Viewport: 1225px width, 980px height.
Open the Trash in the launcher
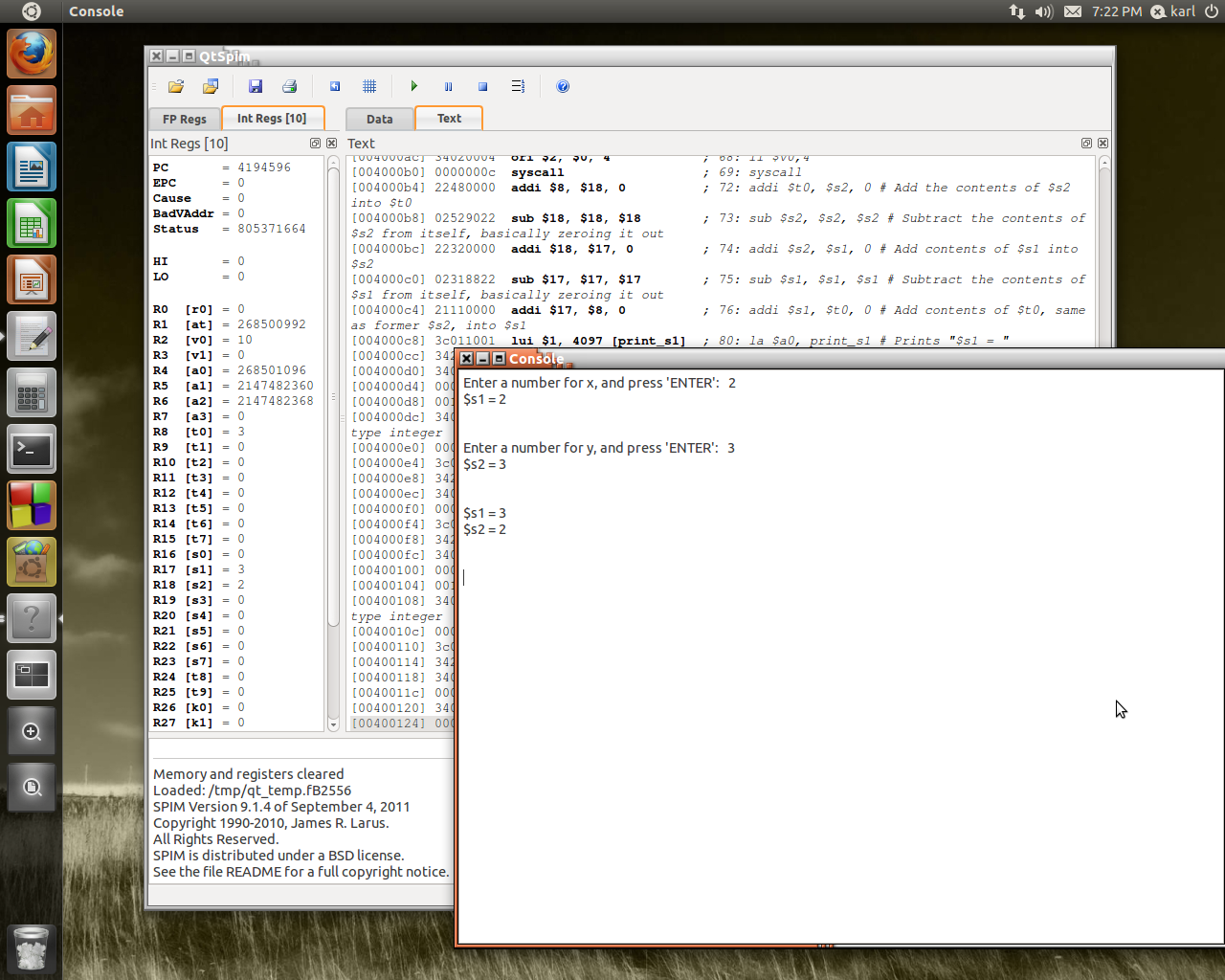[x=32, y=949]
